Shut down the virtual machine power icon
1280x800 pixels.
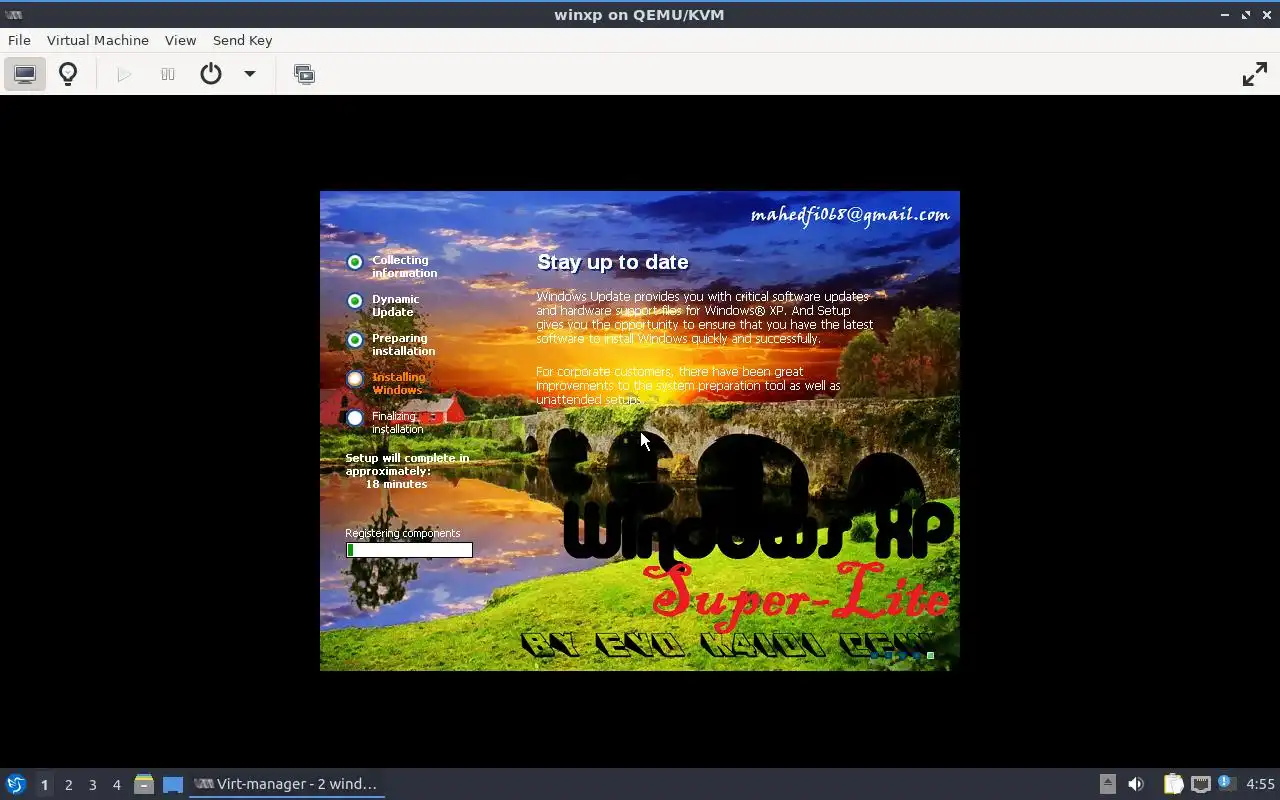(210, 74)
